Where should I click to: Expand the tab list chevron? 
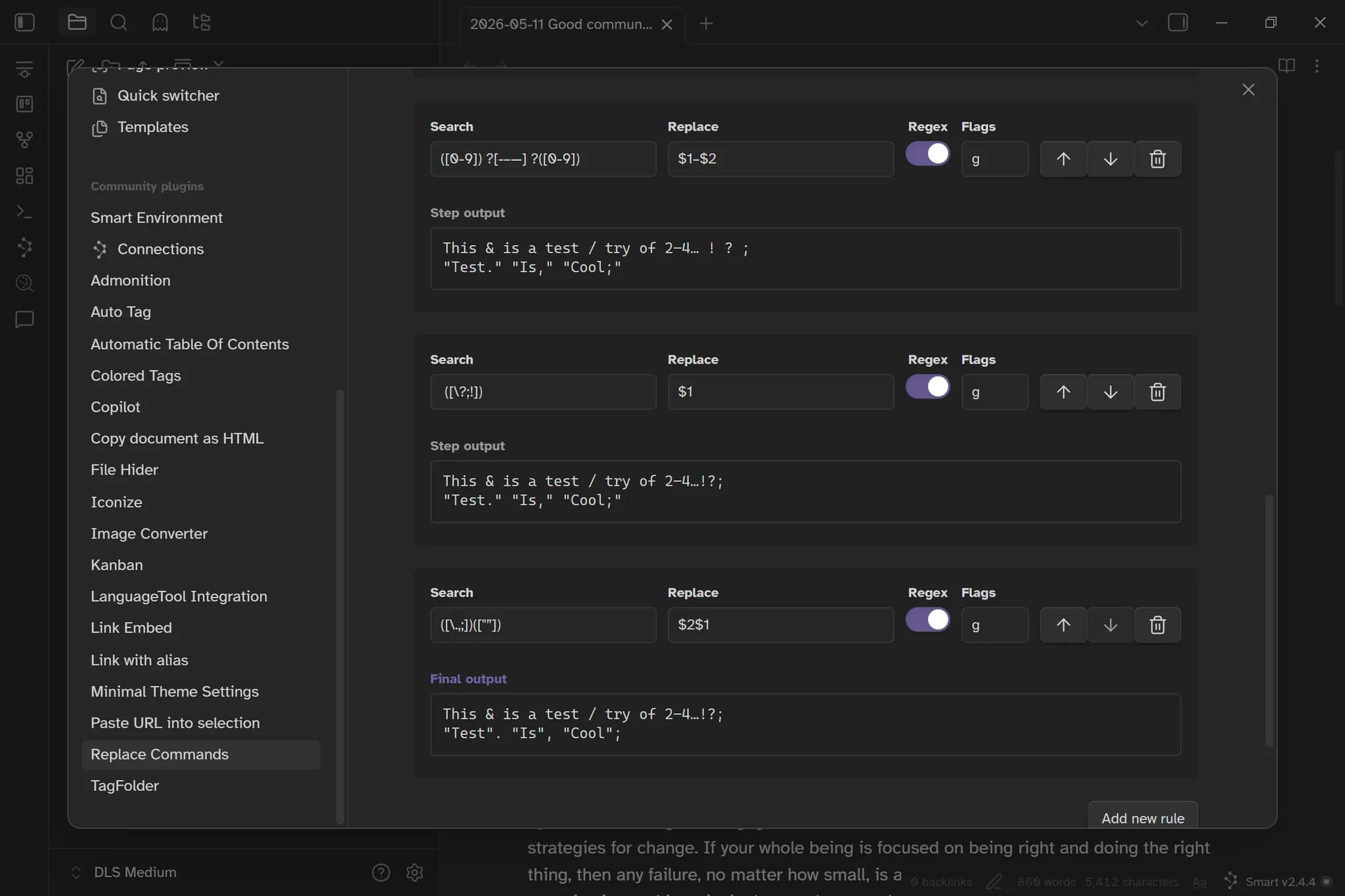[x=1142, y=23]
